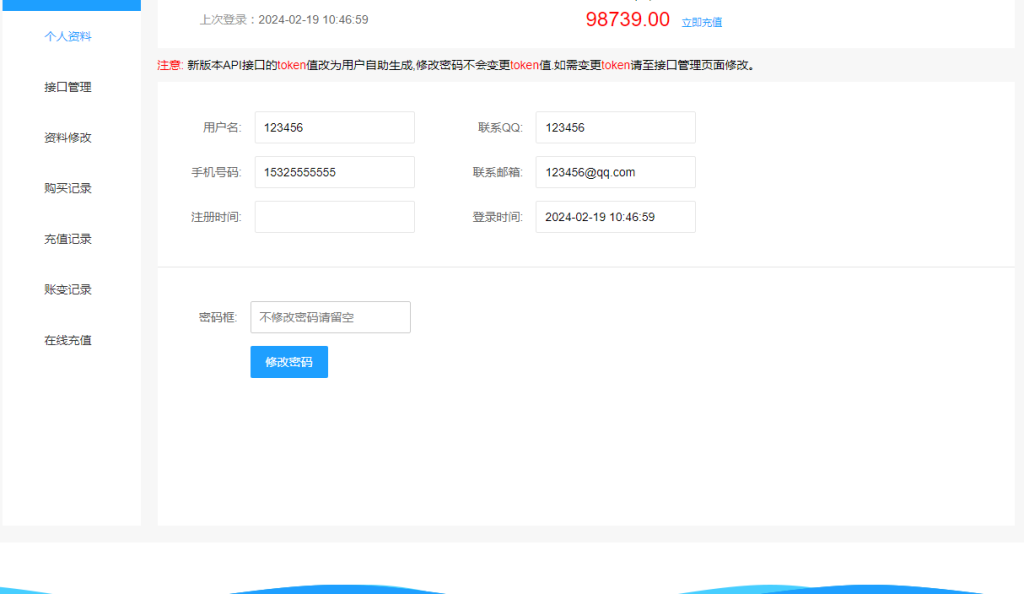Focus the 联系QQ input field
The image size is (1024, 594).
click(616, 127)
